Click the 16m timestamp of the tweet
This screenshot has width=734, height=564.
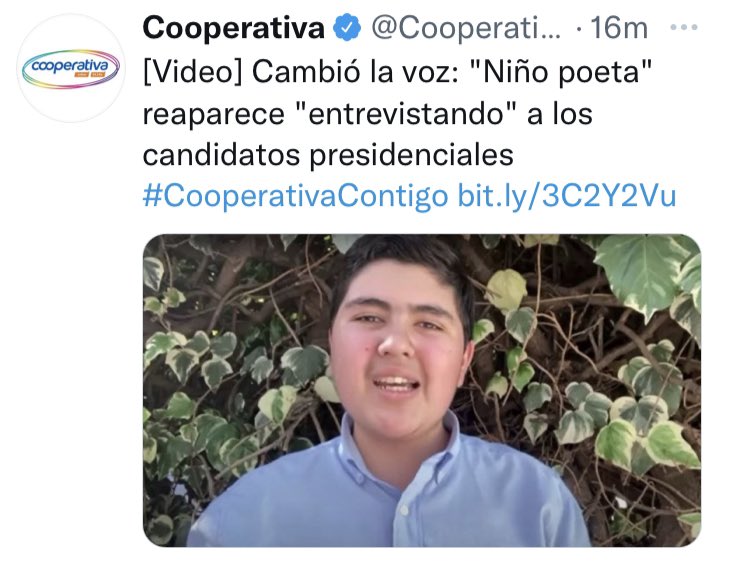(x=619, y=28)
